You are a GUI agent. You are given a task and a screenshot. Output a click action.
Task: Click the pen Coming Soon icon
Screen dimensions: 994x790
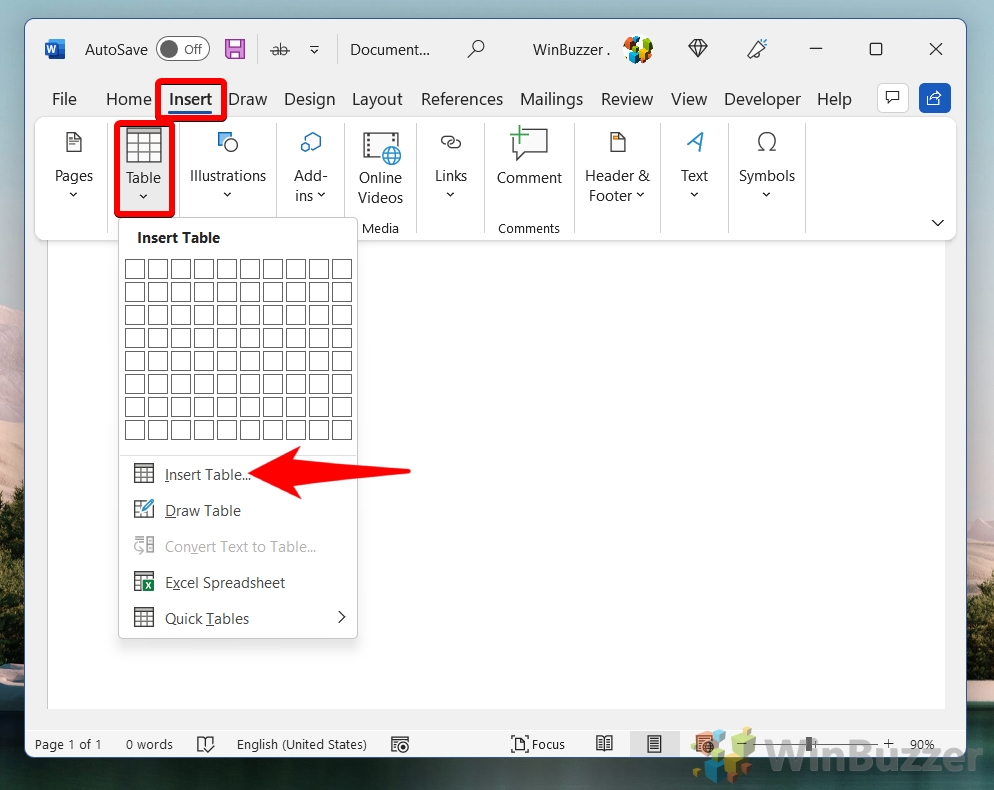click(757, 49)
